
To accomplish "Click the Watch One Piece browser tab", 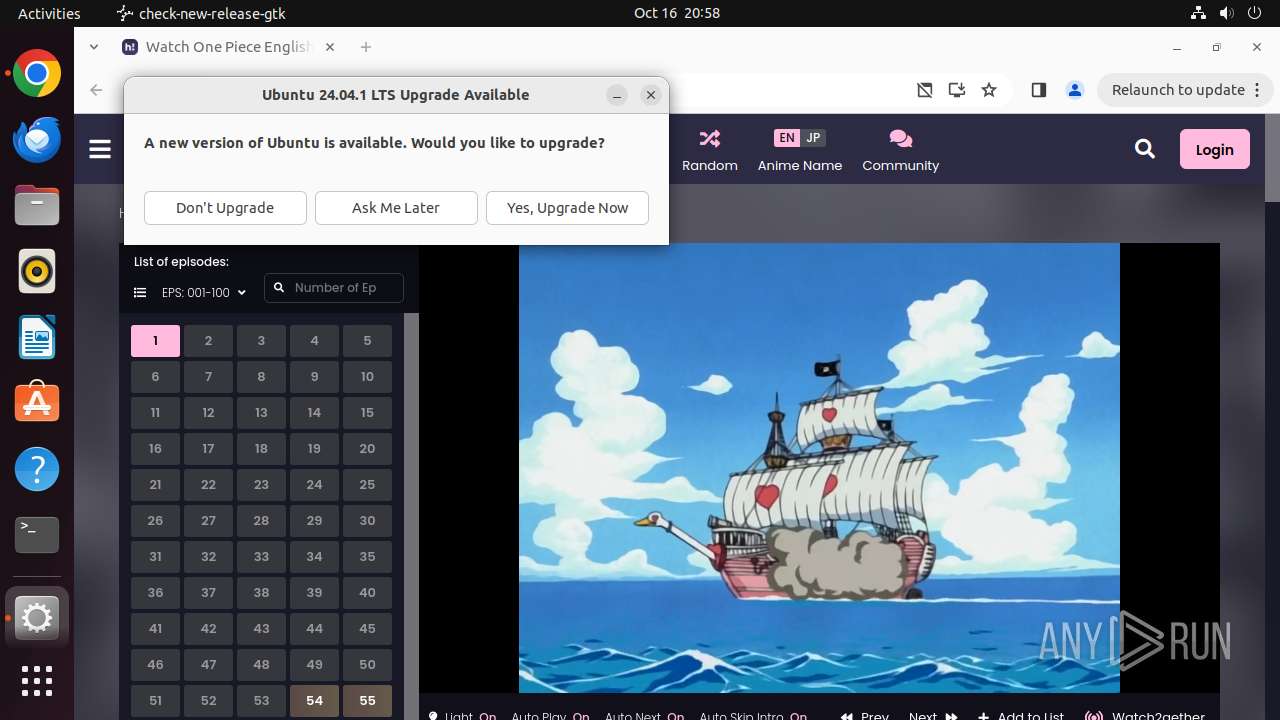I will pos(228,47).
